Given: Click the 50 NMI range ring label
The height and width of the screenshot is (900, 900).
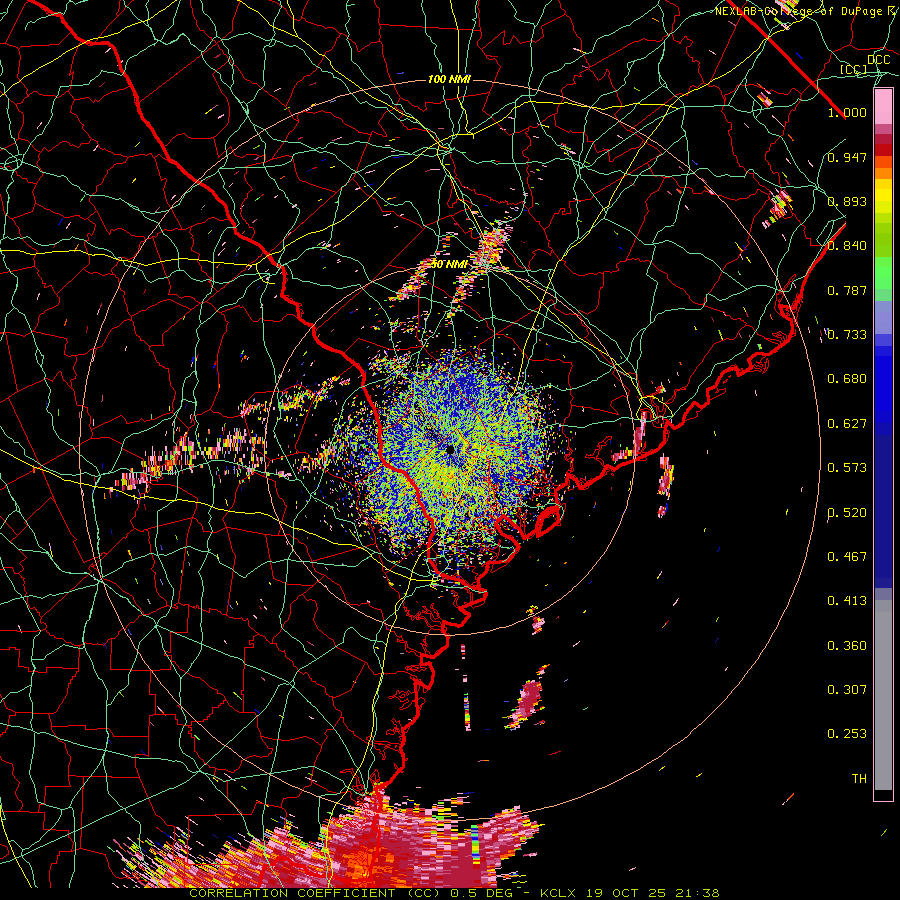Looking at the screenshot, I should [x=449, y=264].
